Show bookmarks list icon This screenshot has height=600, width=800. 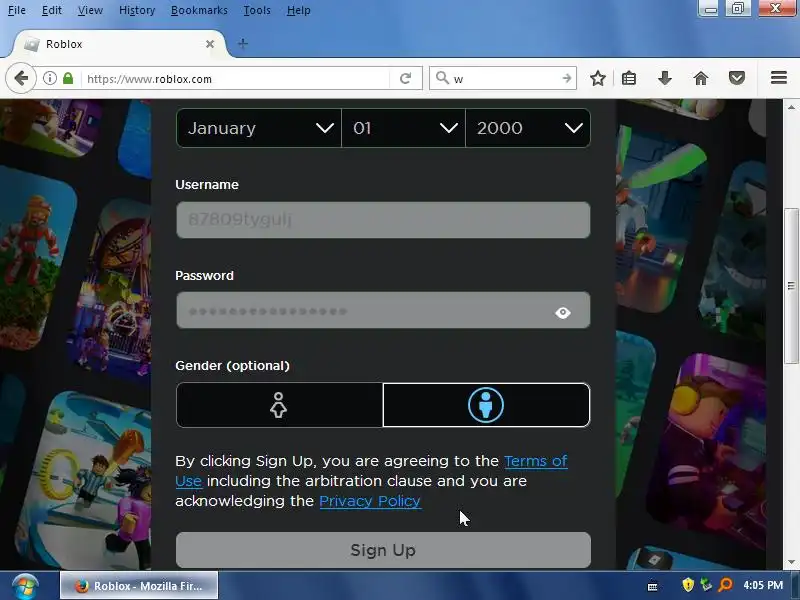pyautogui.click(x=629, y=79)
